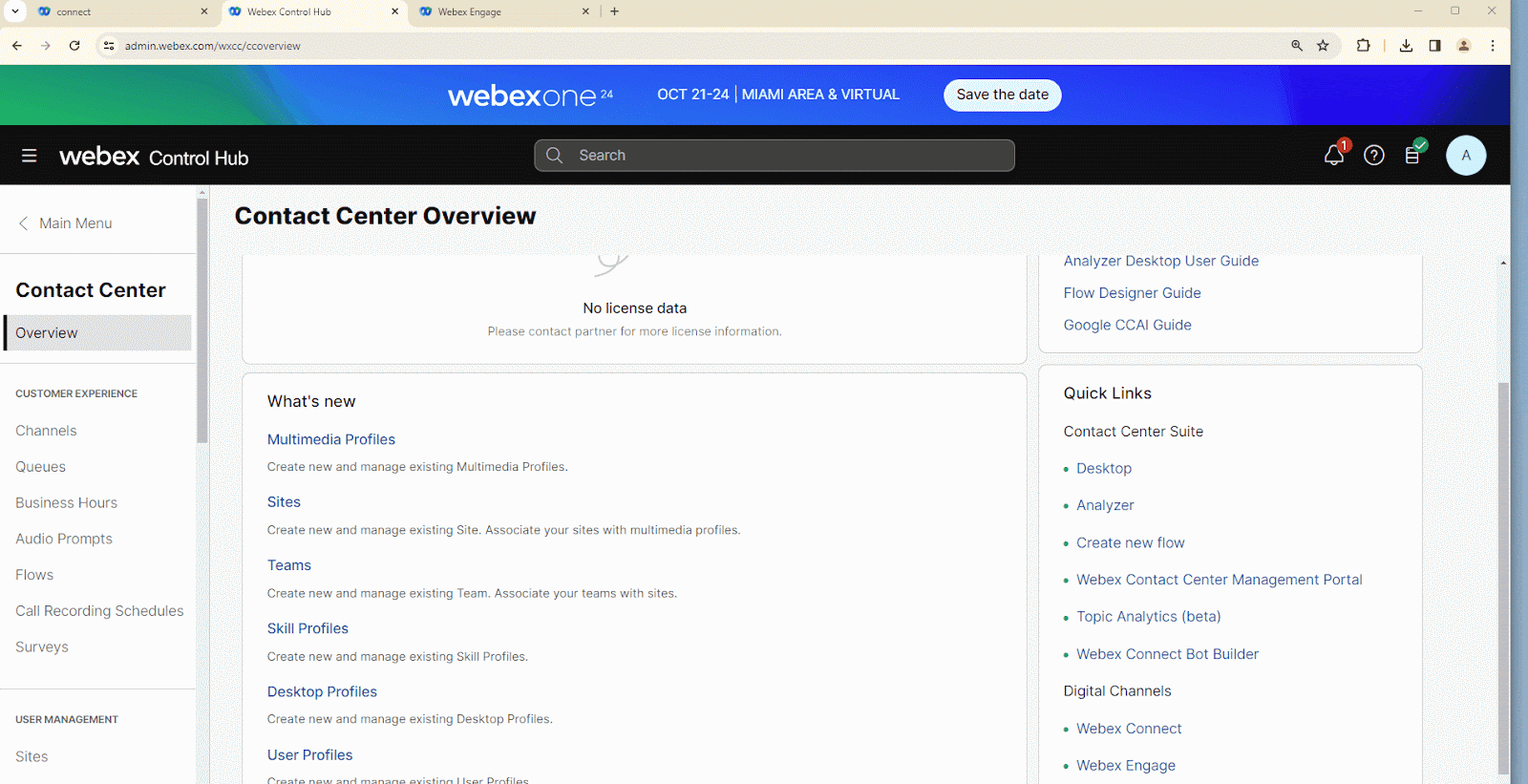Screen dimensions: 1528x784
Task: Open the Sites link in What's new
Action: click(284, 502)
